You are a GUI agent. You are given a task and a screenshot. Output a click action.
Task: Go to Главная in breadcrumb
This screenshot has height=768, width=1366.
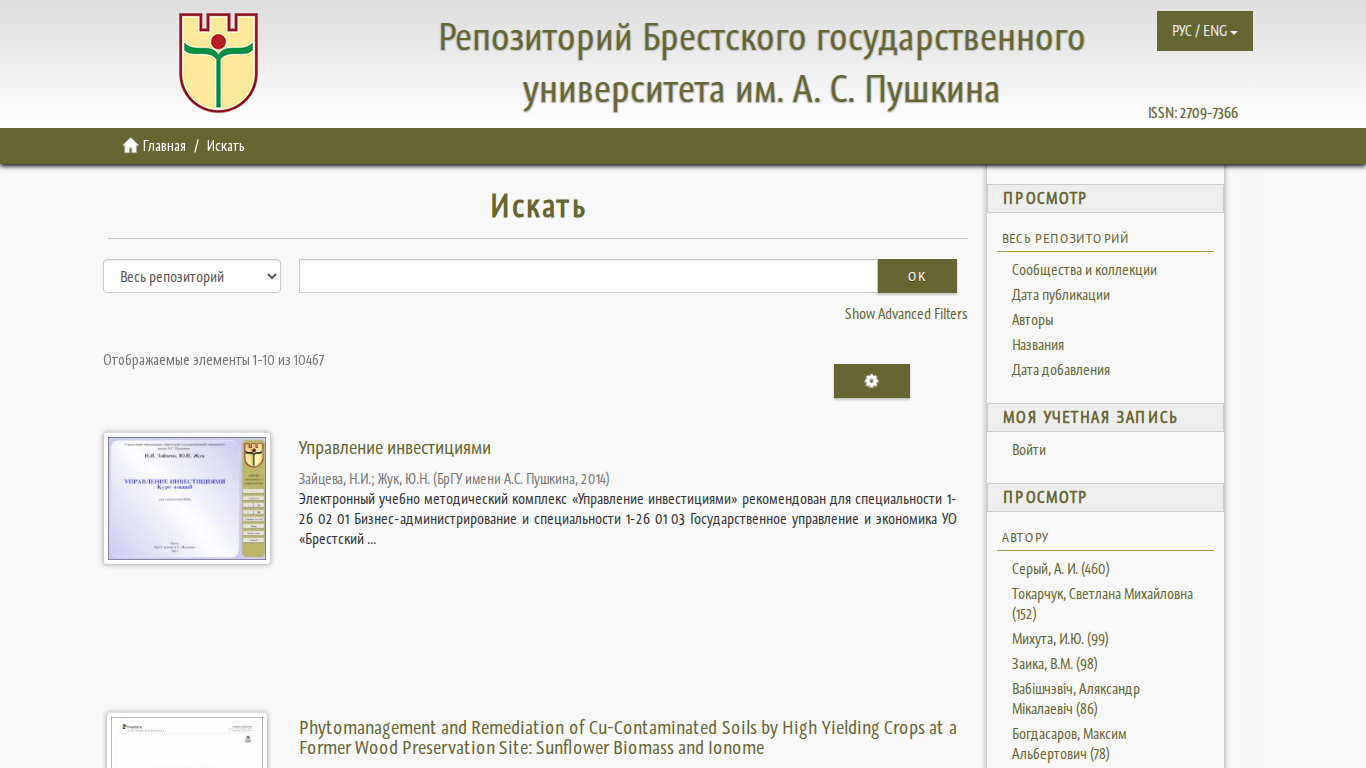(164, 146)
